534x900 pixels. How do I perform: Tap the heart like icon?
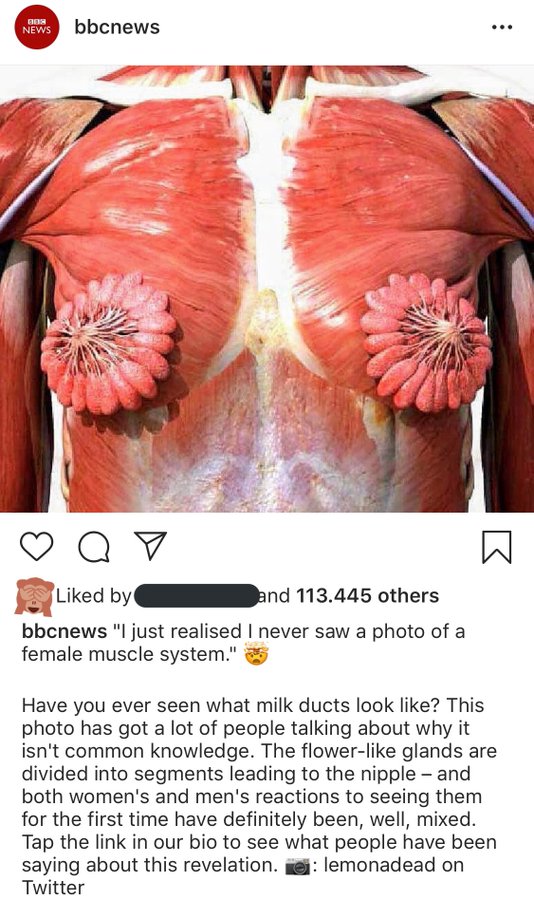point(36,546)
